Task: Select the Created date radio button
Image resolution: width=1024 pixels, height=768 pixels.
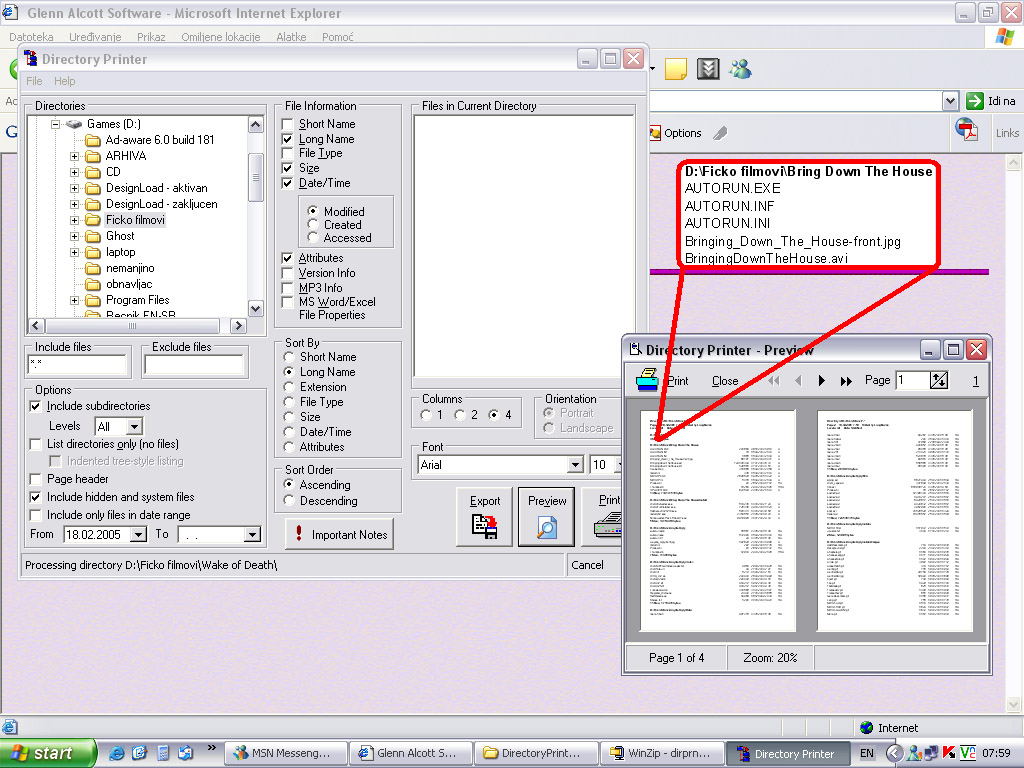Action: point(313,225)
